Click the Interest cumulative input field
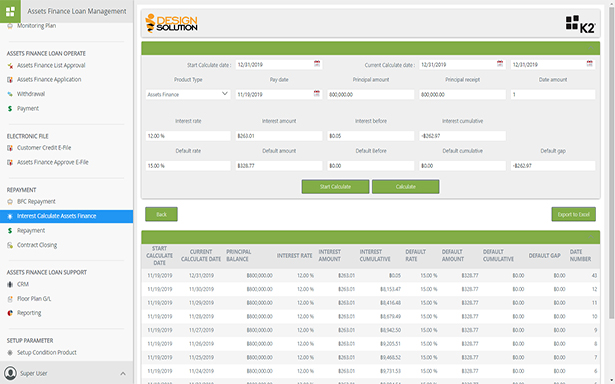 pyautogui.click(x=462, y=136)
